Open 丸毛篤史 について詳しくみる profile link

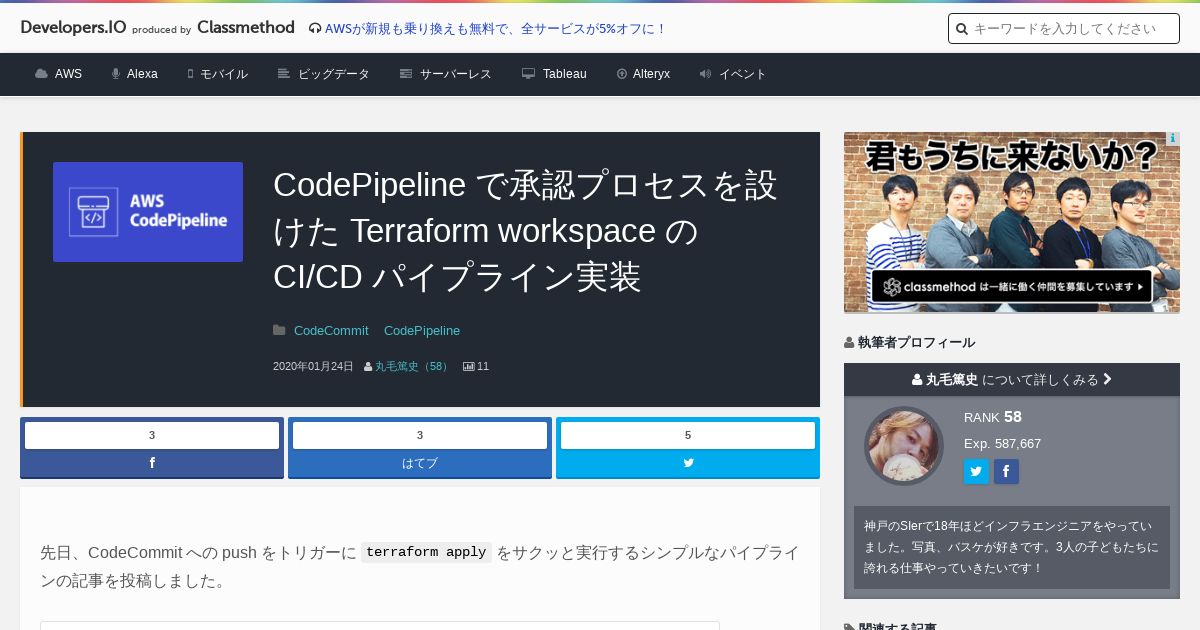[x=1011, y=379]
